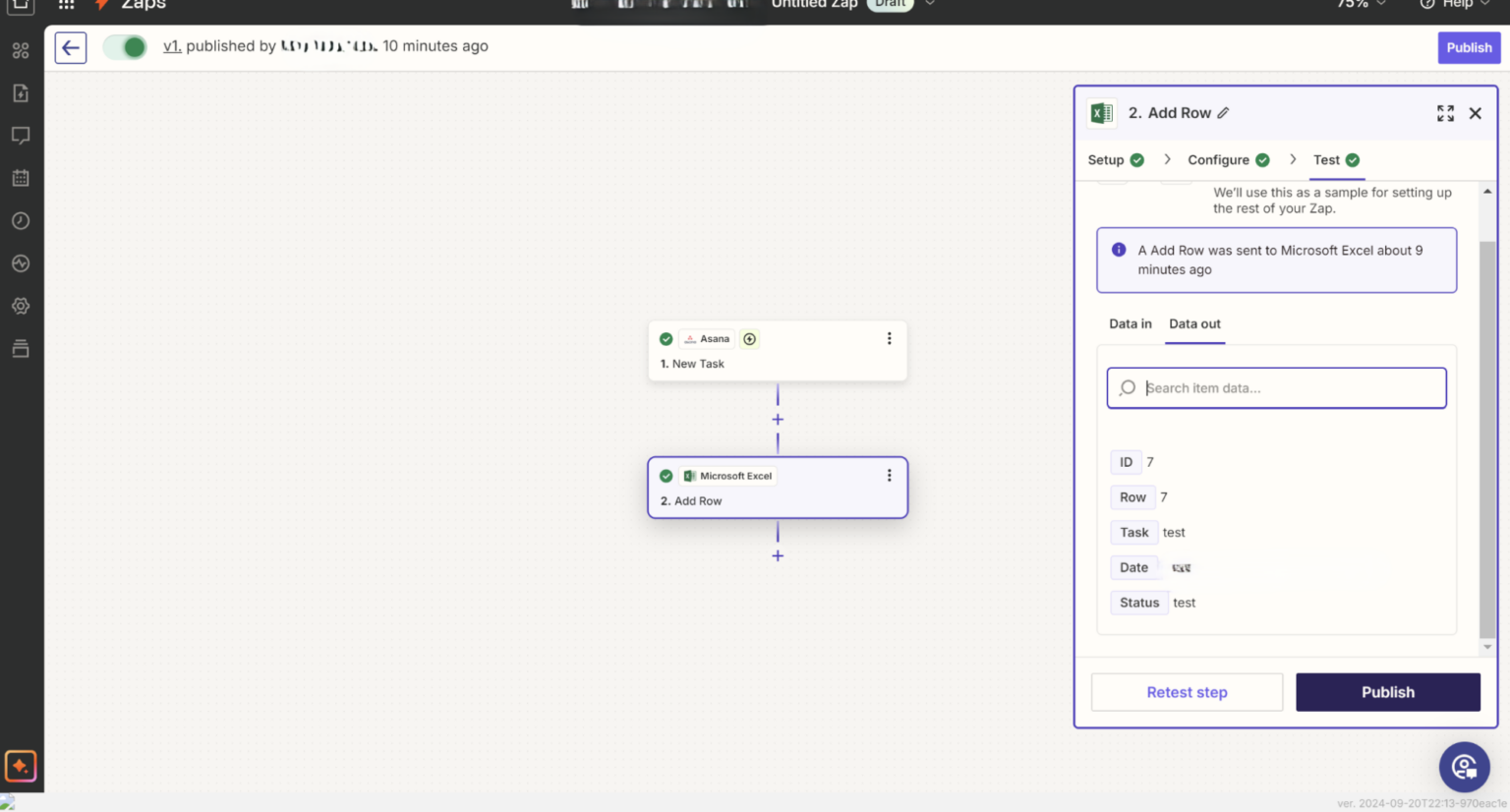Viewport: 1510px width, 812px height.
Task: Expand the Add Row panel to fullscreen
Action: pos(1445,112)
